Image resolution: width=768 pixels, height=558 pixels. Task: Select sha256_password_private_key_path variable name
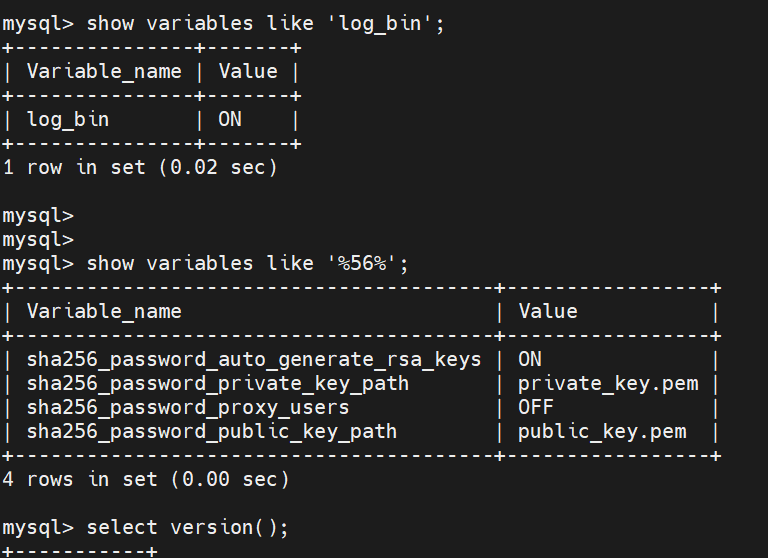tap(218, 383)
